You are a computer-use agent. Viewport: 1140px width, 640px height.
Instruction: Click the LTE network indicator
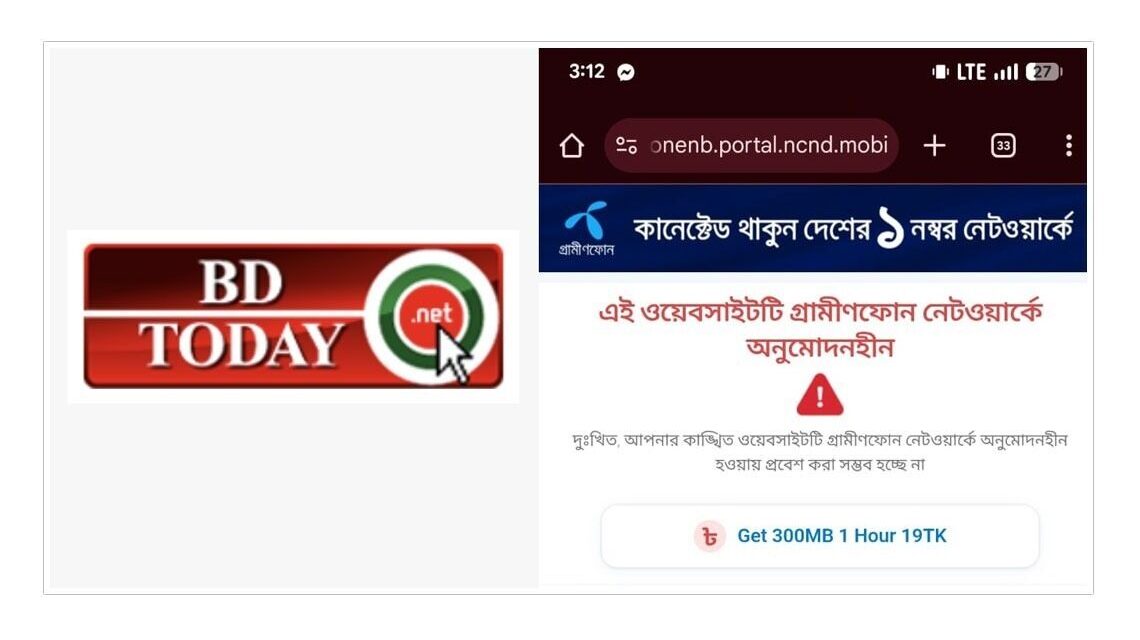pos(971,72)
